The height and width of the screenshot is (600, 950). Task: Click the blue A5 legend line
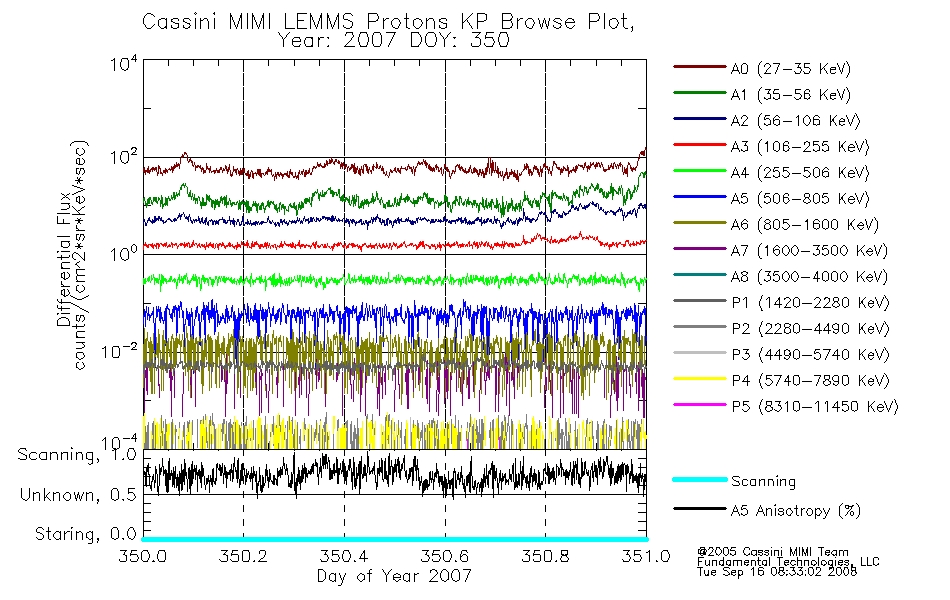699,197
